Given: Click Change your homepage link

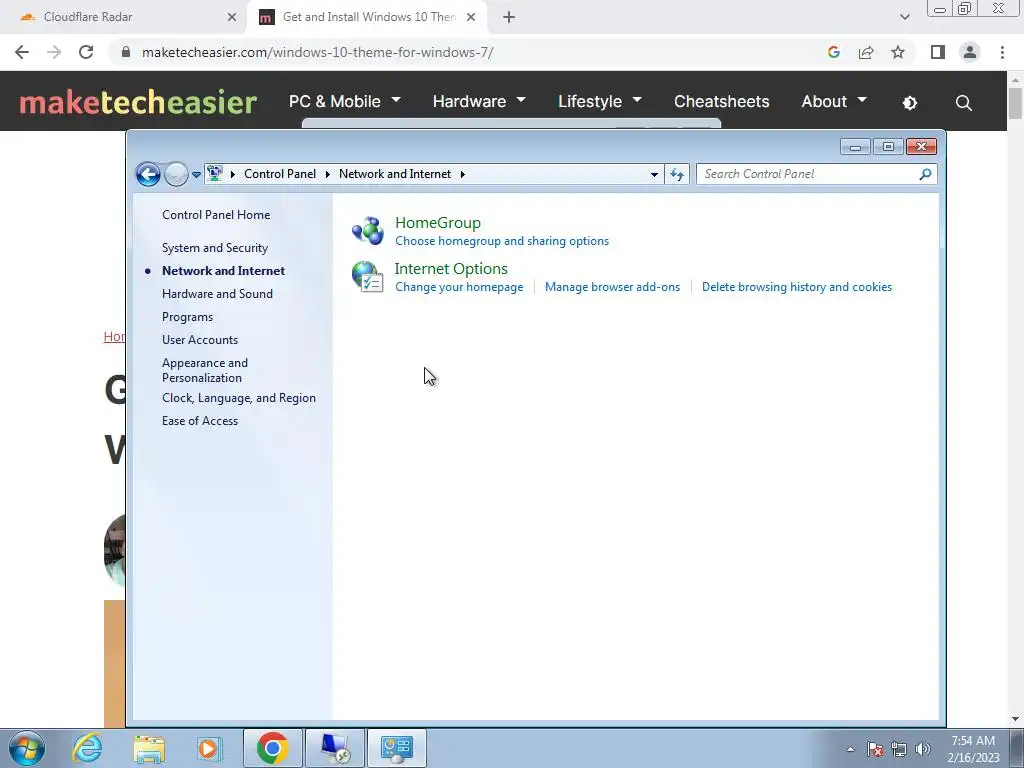Looking at the screenshot, I should pyautogui.click(x=459, y=287).
